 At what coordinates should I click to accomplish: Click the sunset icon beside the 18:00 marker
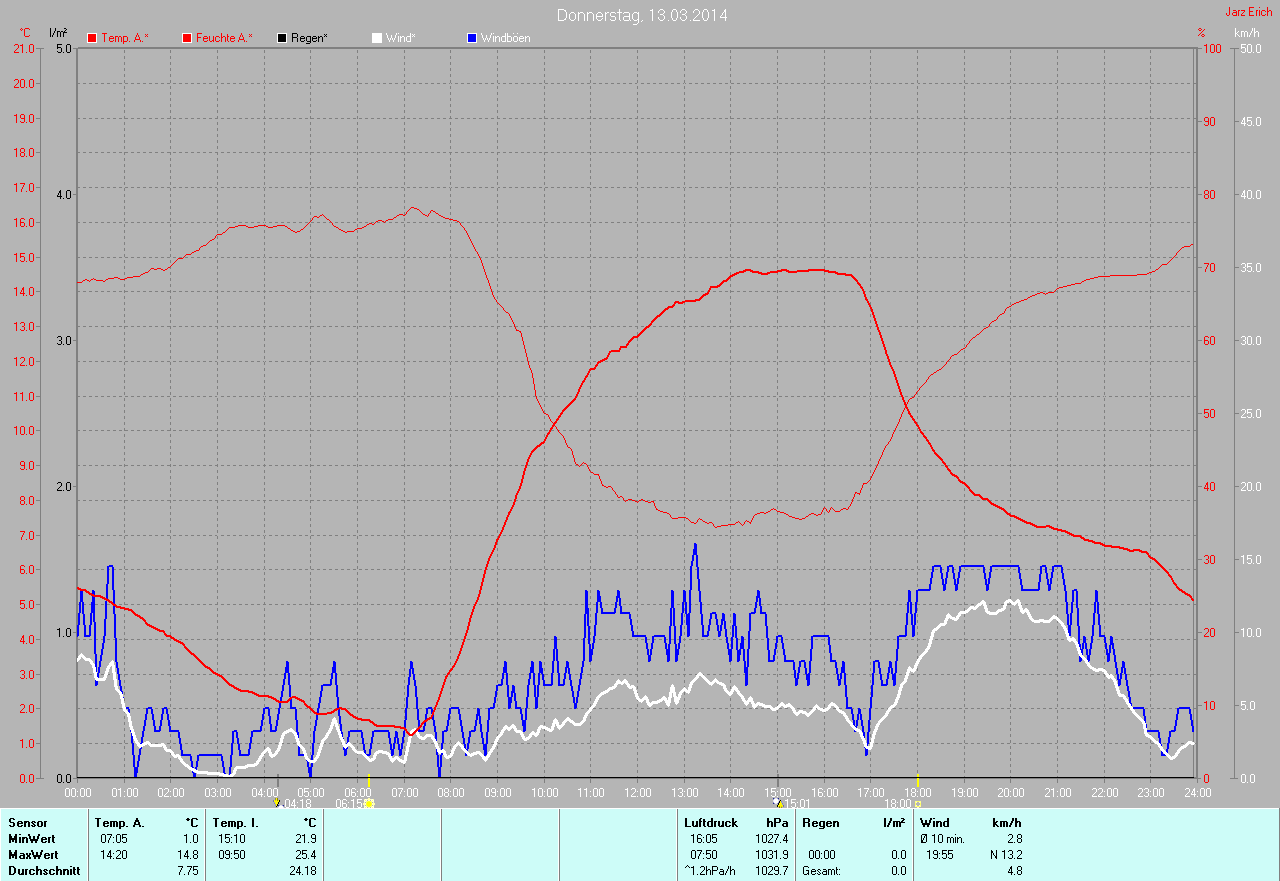(x=918, y=803)
